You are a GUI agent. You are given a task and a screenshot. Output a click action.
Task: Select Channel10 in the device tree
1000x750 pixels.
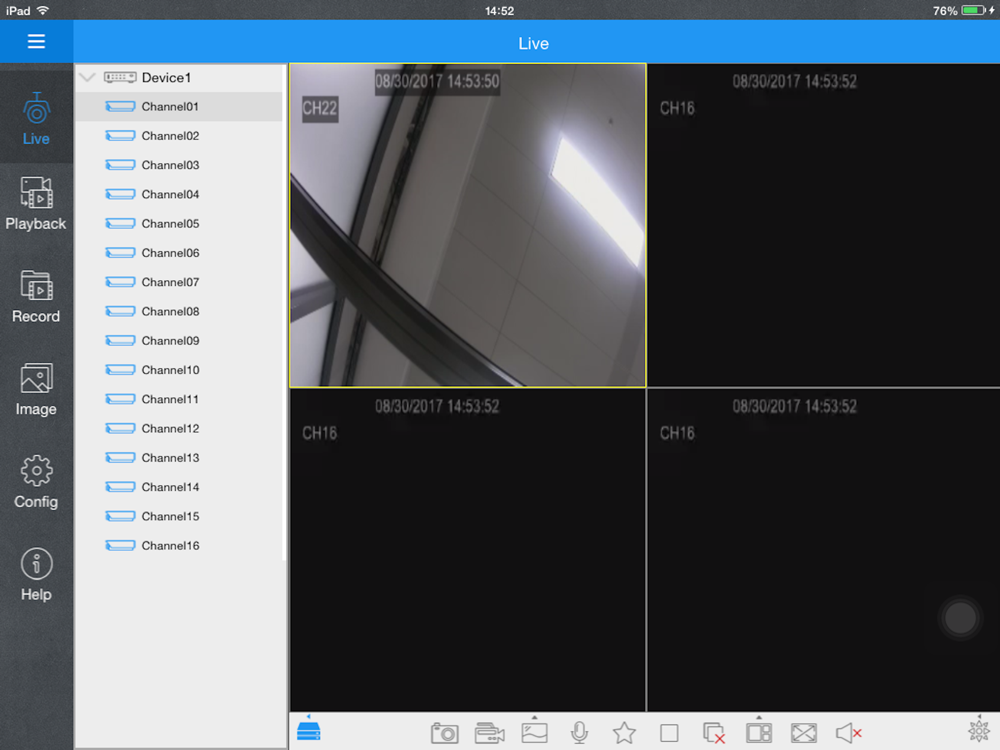(179, 370)
